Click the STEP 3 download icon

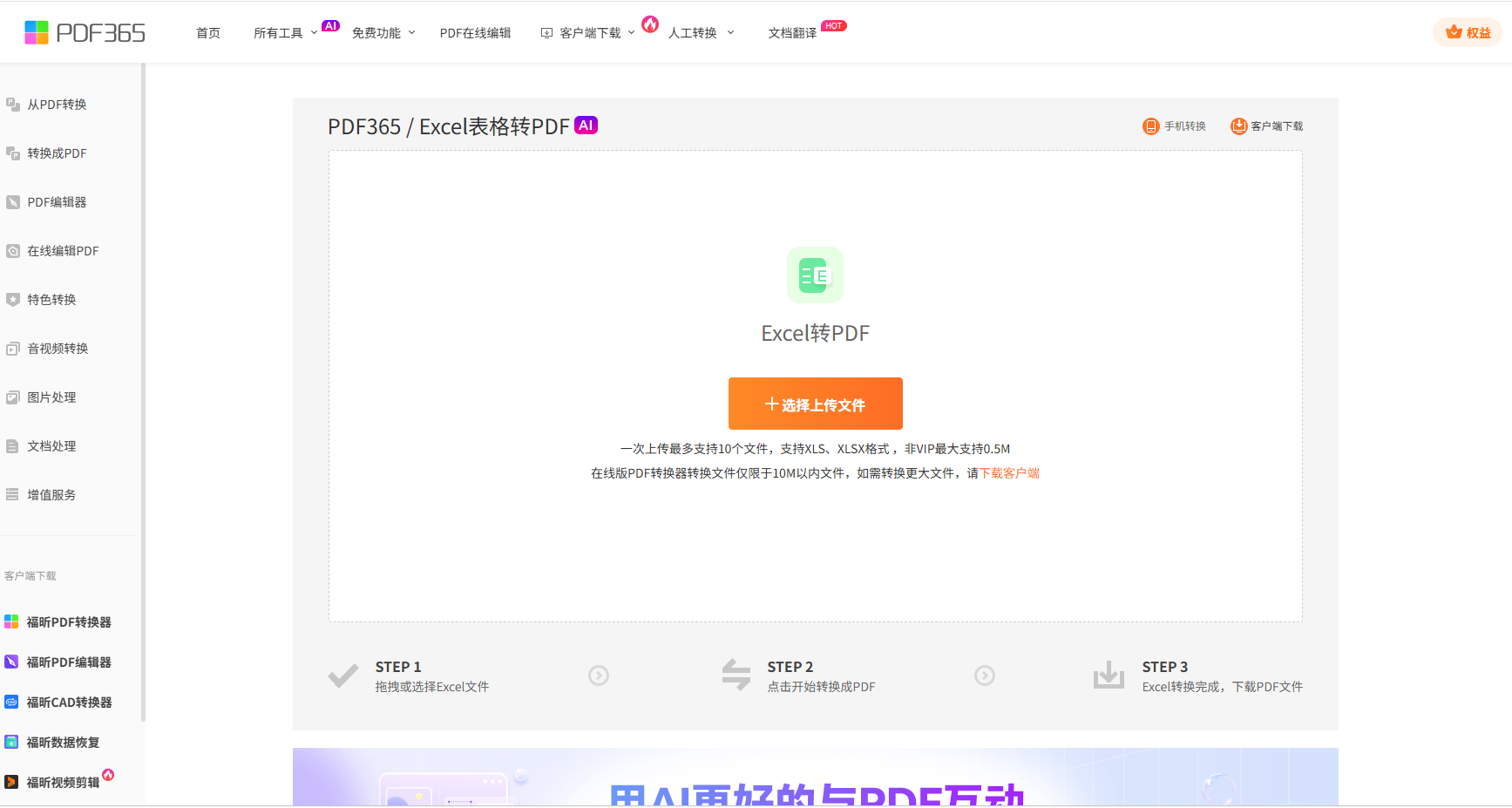(1109, 675)
